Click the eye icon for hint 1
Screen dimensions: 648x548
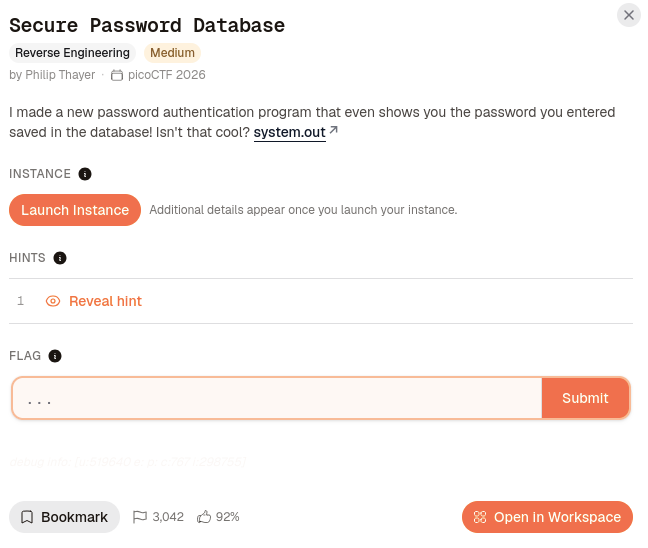point(53,301)
